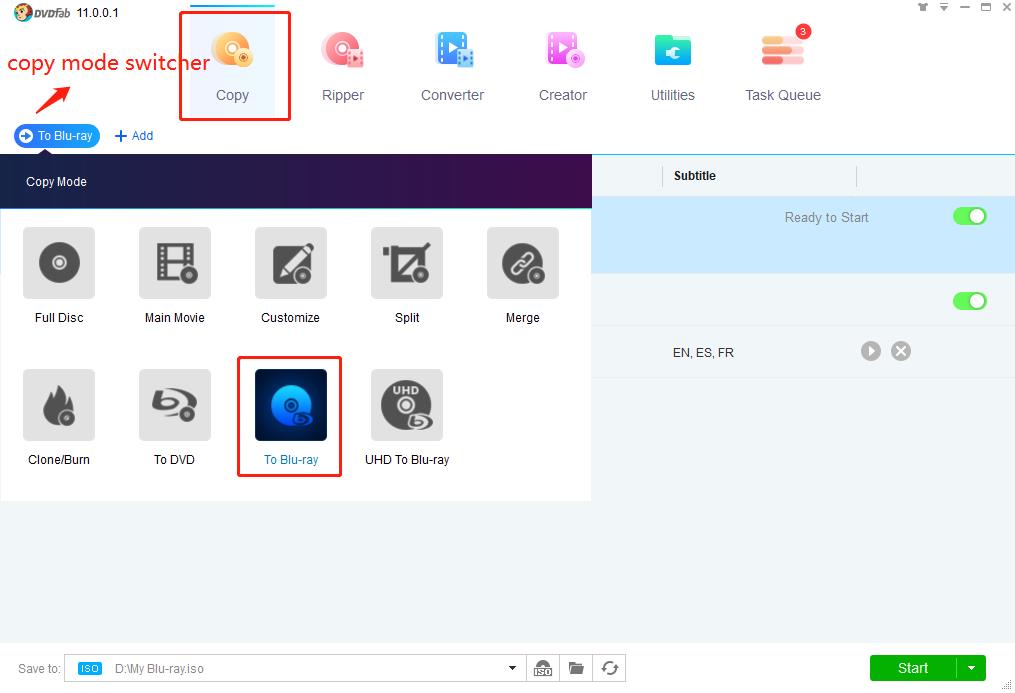Pick the Split copy mode
This screenshot has height=693, width=1015.
click(407, 276)
